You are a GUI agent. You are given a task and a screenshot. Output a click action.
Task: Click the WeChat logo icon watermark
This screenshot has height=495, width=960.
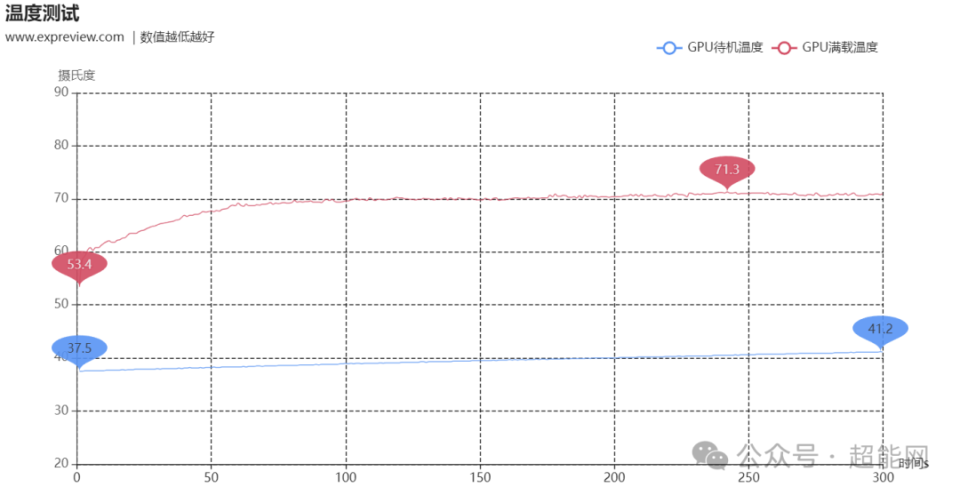point(710,455)
